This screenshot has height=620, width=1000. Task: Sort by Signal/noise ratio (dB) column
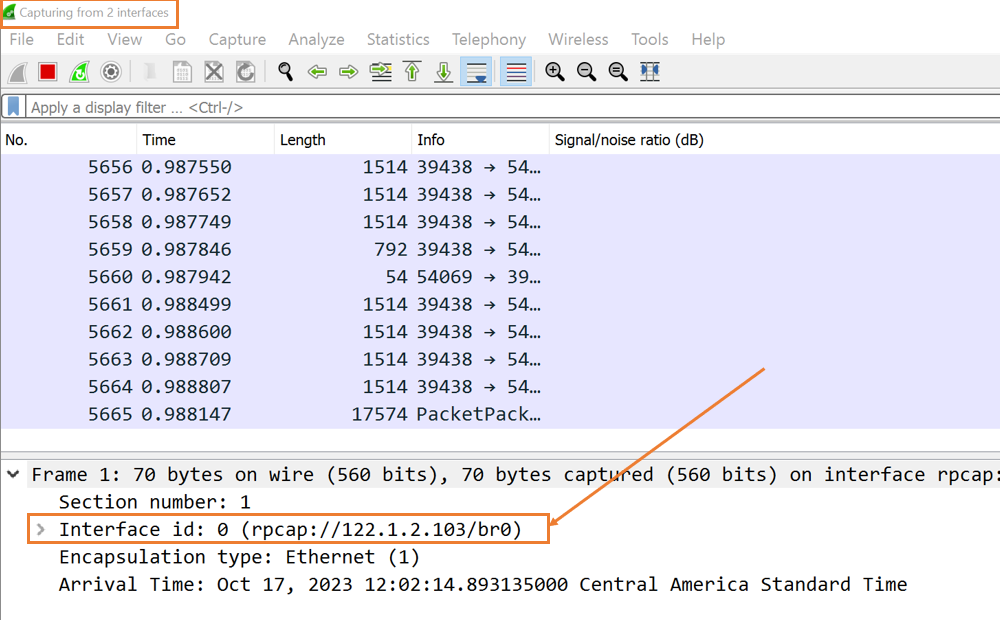[x=774, y=140]
